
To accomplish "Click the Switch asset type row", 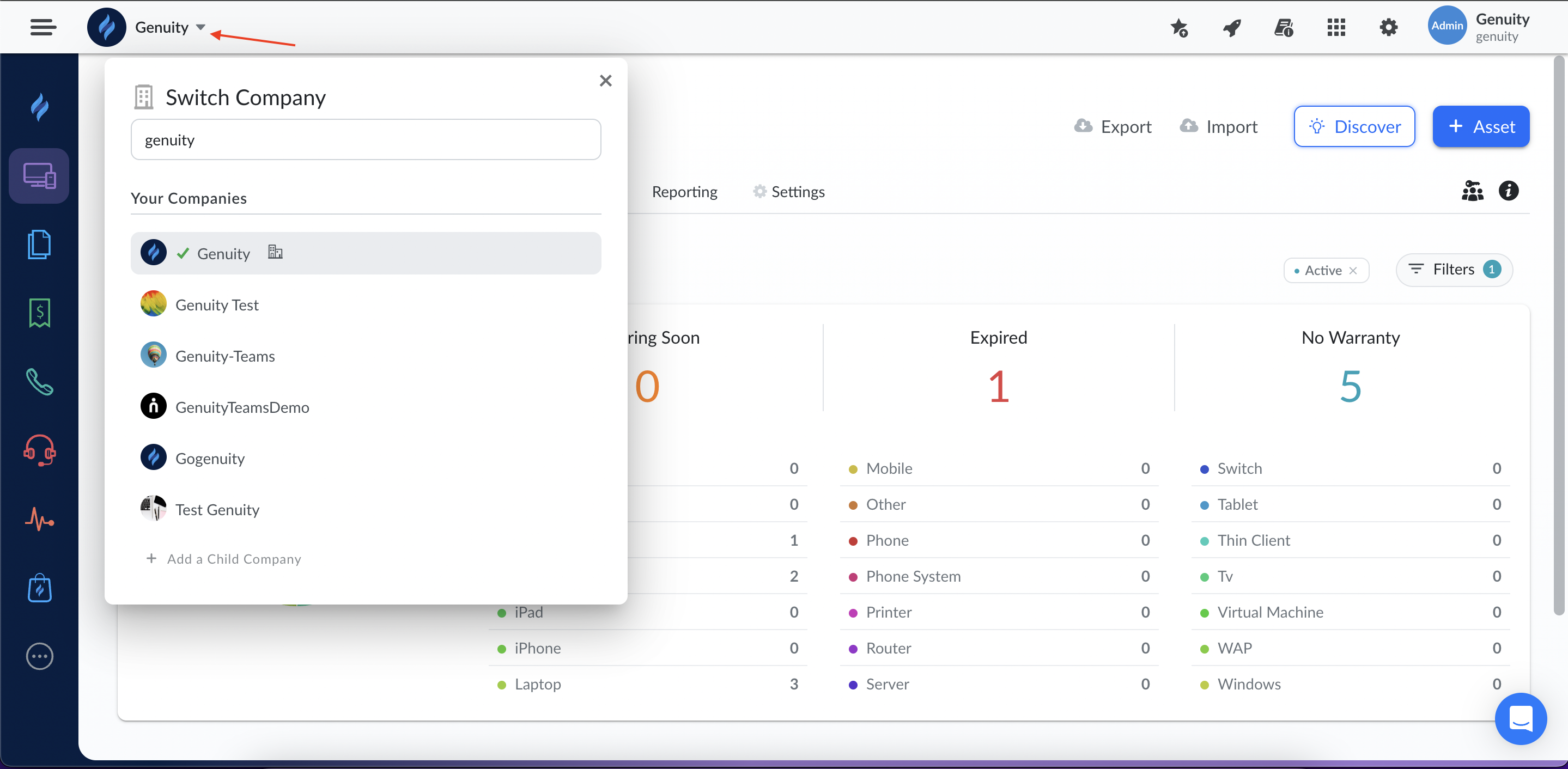I will pos(1350,468).
